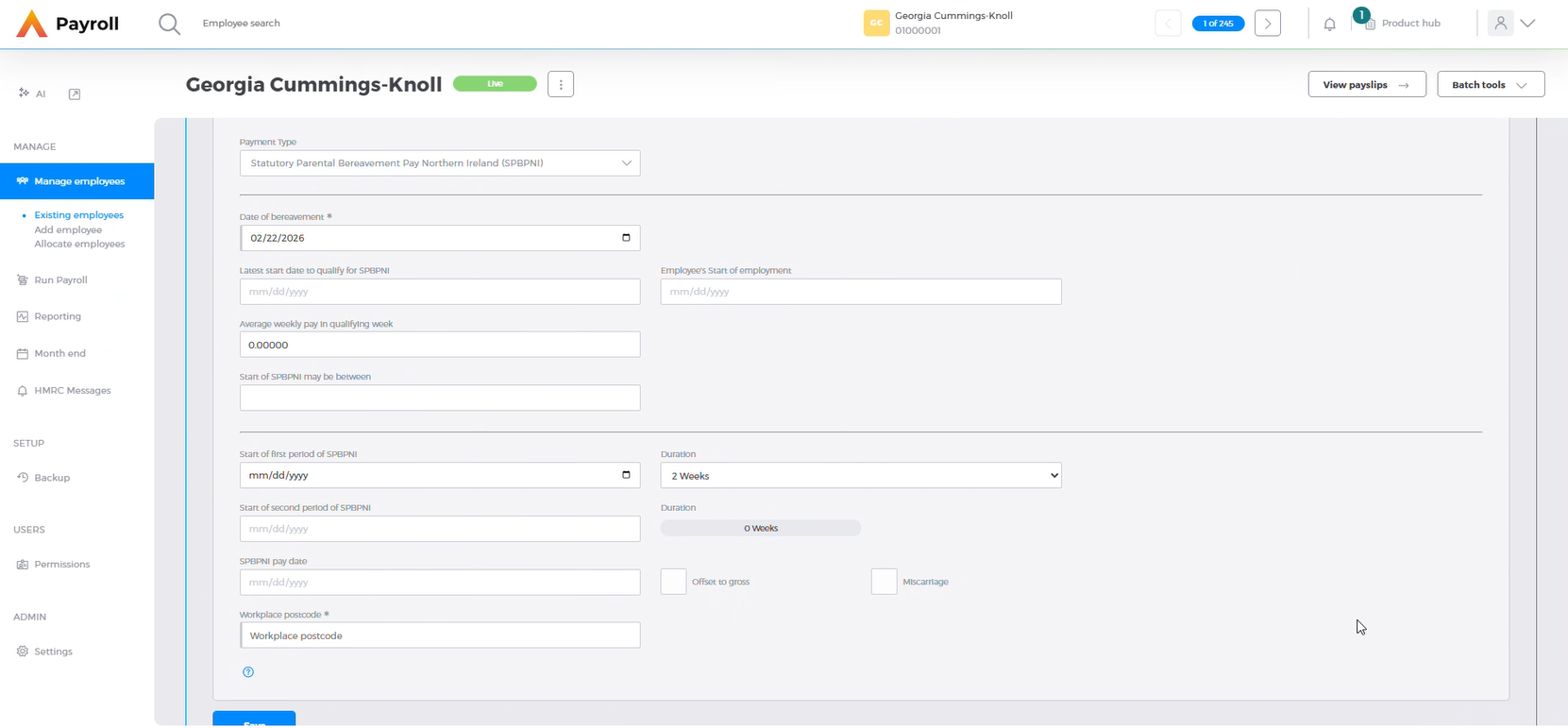Click Latest start date to qualify field

(440, 292)
